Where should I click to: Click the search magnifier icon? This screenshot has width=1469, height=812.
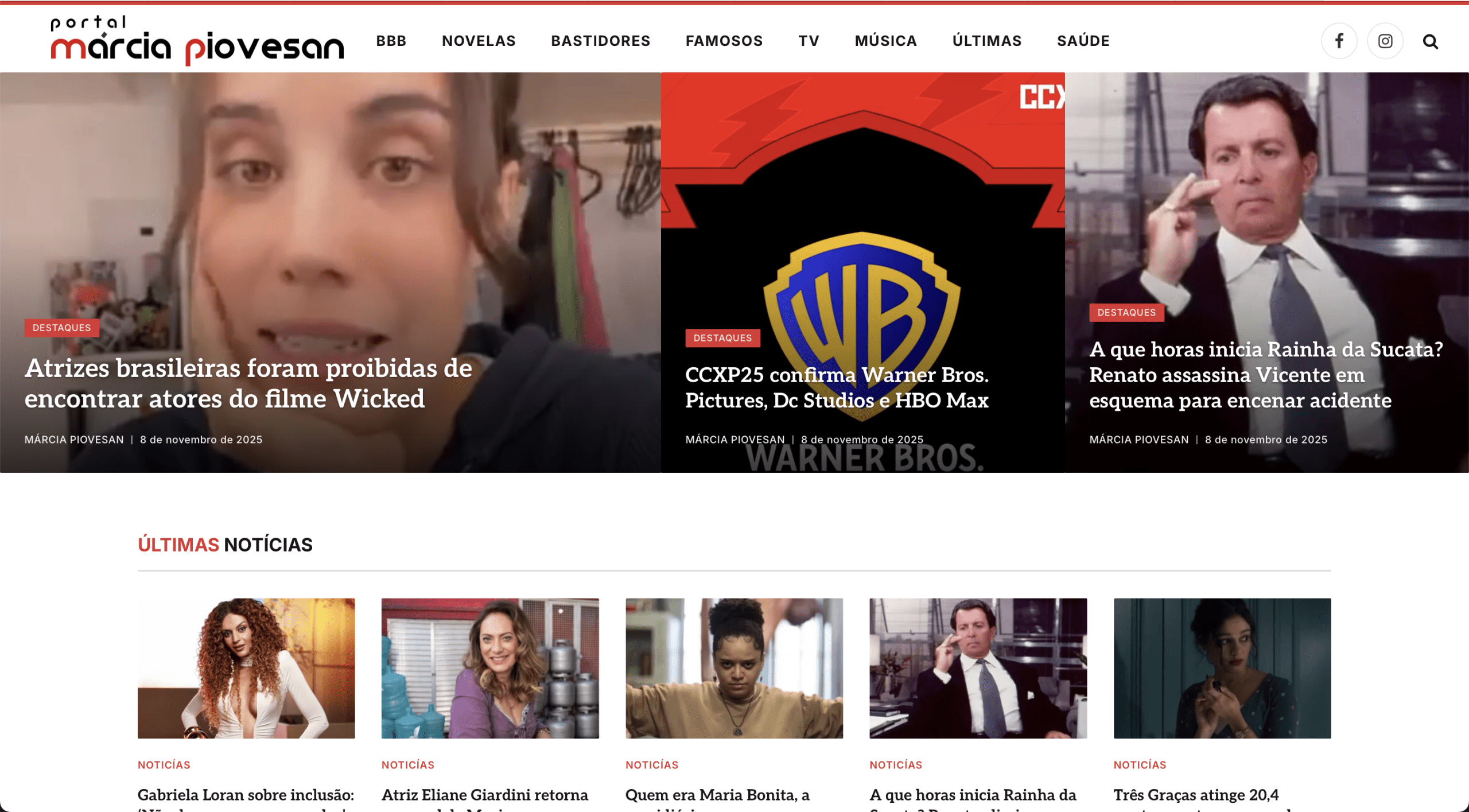point(1430,41)
